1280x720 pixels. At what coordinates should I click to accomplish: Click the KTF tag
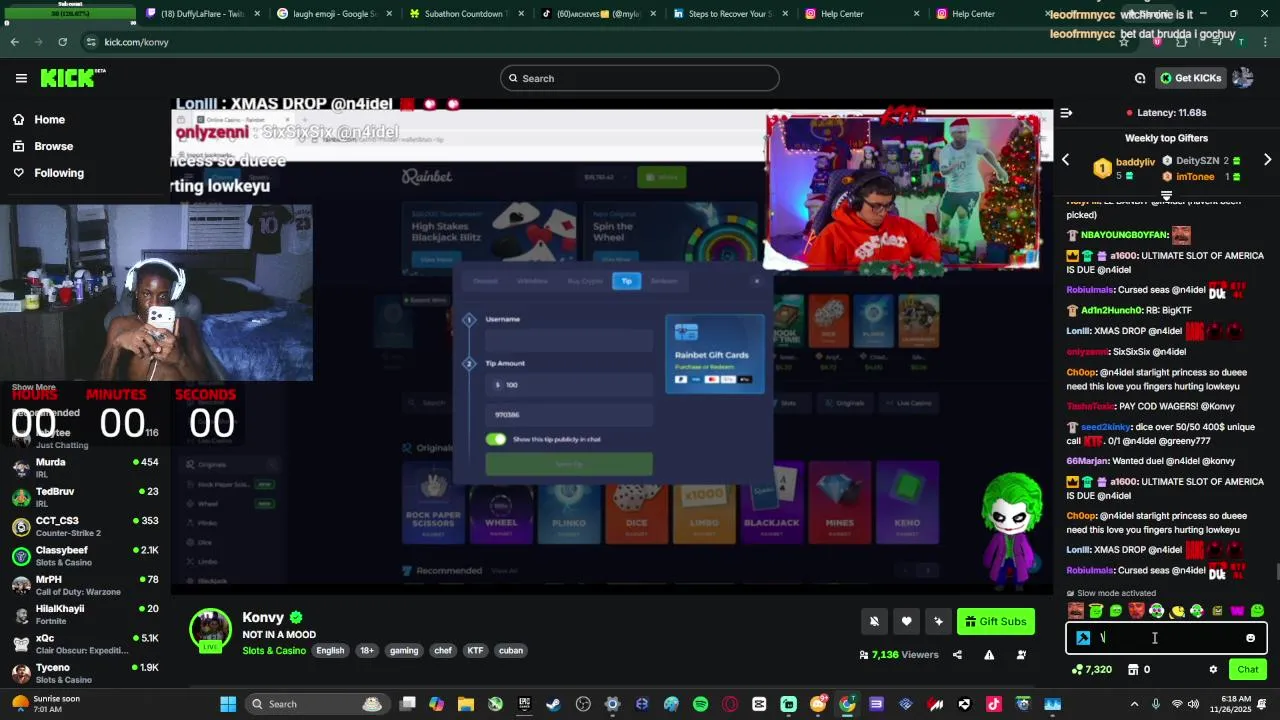point(475,651)
